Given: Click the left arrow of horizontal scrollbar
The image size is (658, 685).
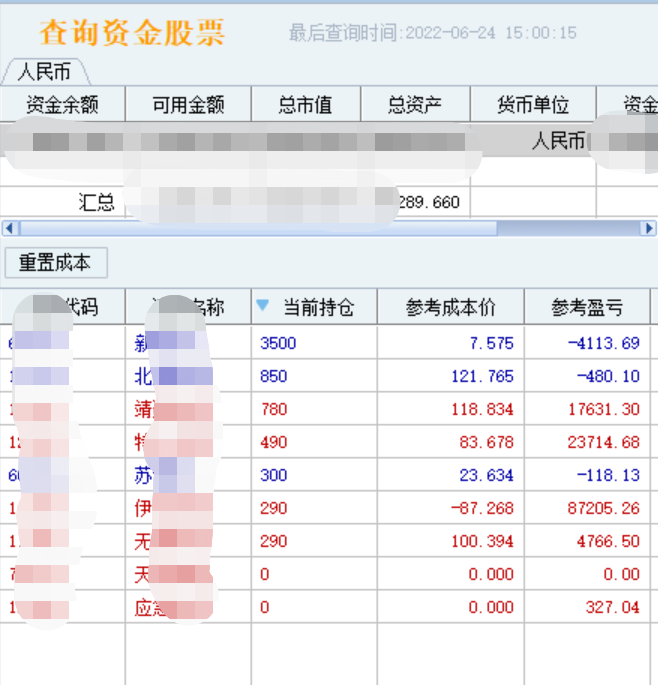Looking at the screenshot, I should coord(10,228).
